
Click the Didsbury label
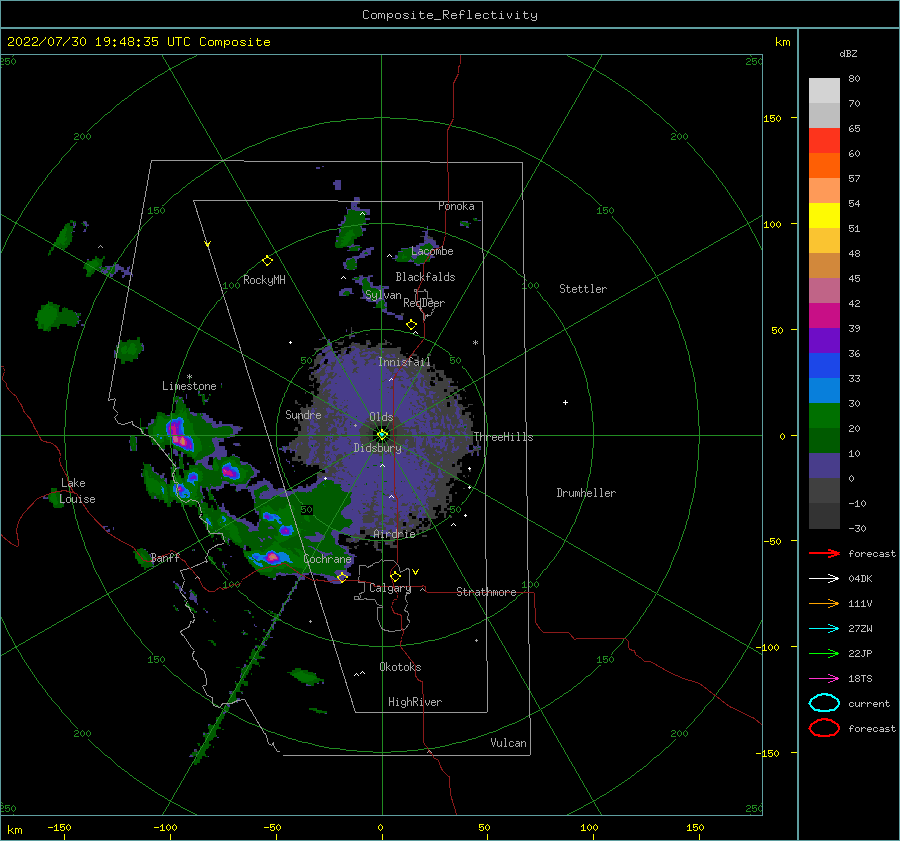[377, 448]
